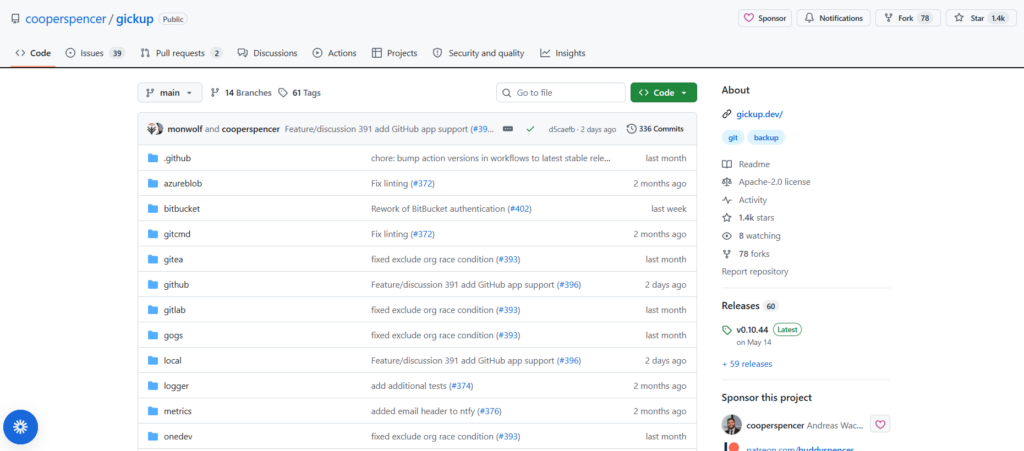
Task: View 61 Tags
Action: pyautogui.click(x=300, y=93)
